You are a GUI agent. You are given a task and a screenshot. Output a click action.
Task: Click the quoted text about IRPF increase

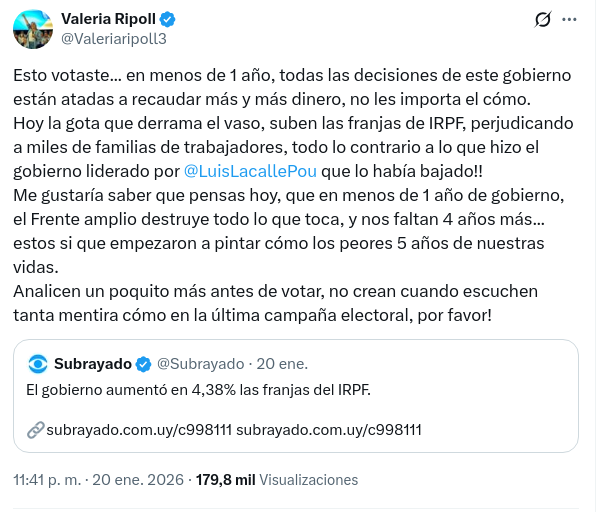(198, 389)
